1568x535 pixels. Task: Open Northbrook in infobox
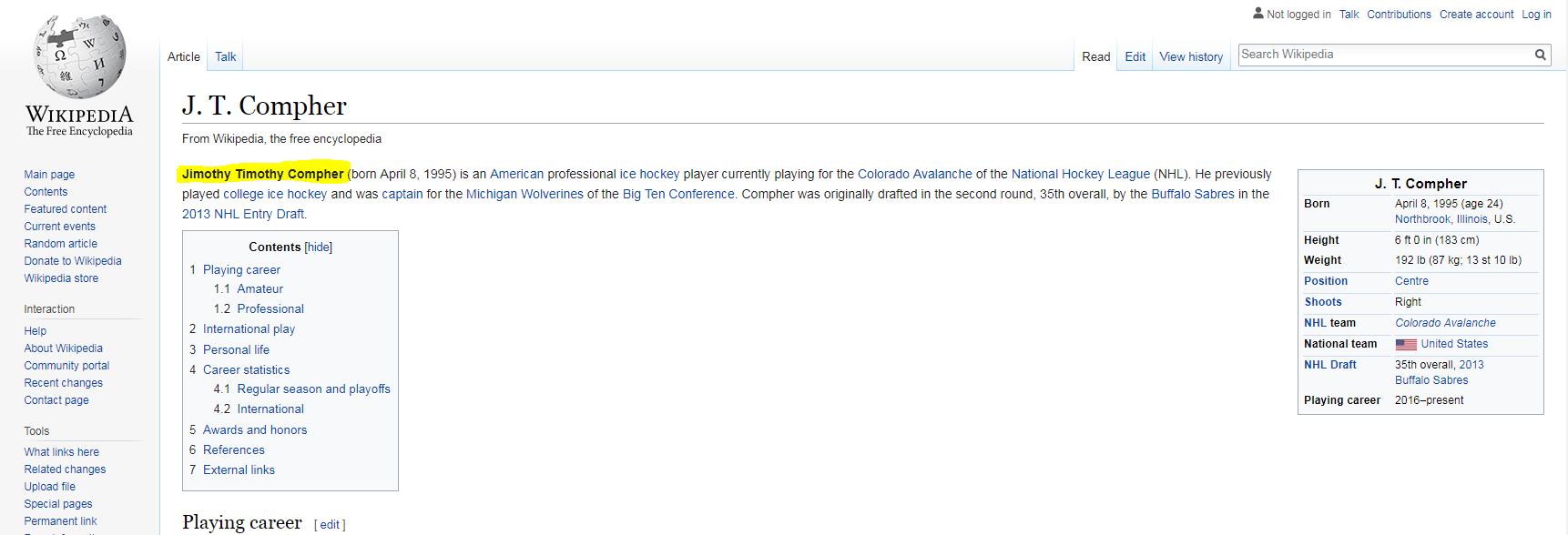[1422, 219]
